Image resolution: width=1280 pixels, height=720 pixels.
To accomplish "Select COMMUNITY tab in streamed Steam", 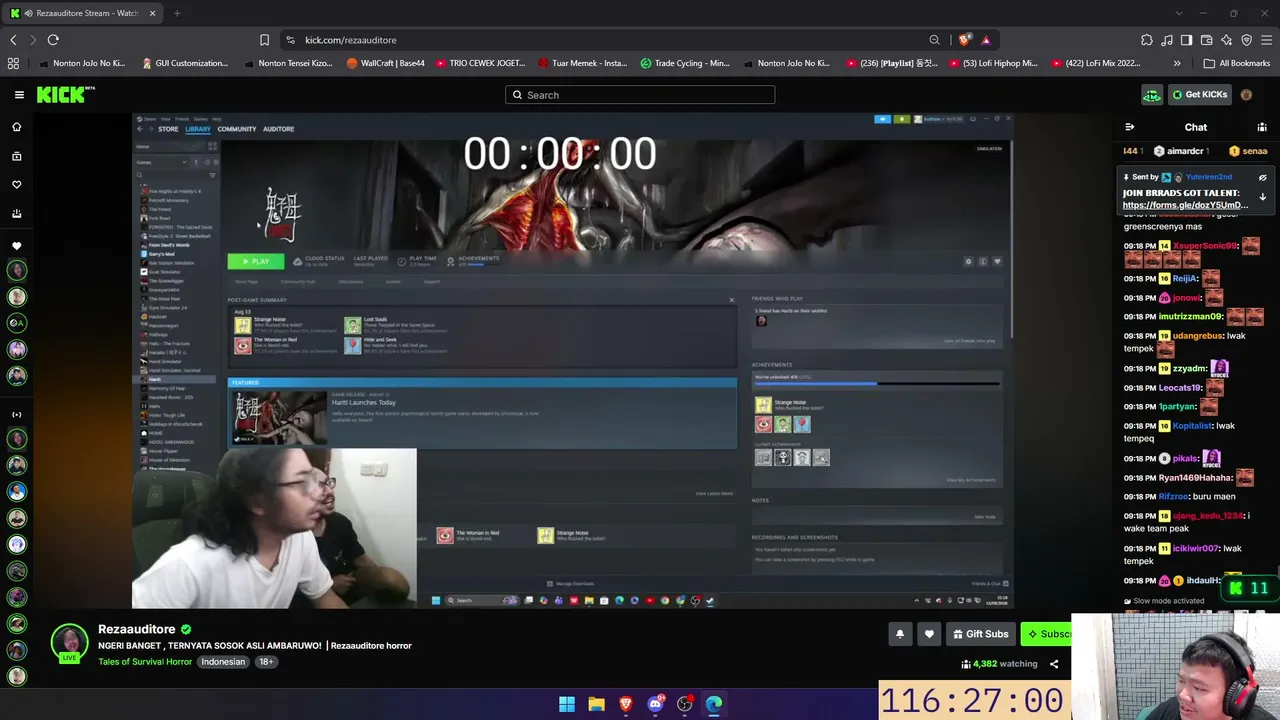I will 237,129.
